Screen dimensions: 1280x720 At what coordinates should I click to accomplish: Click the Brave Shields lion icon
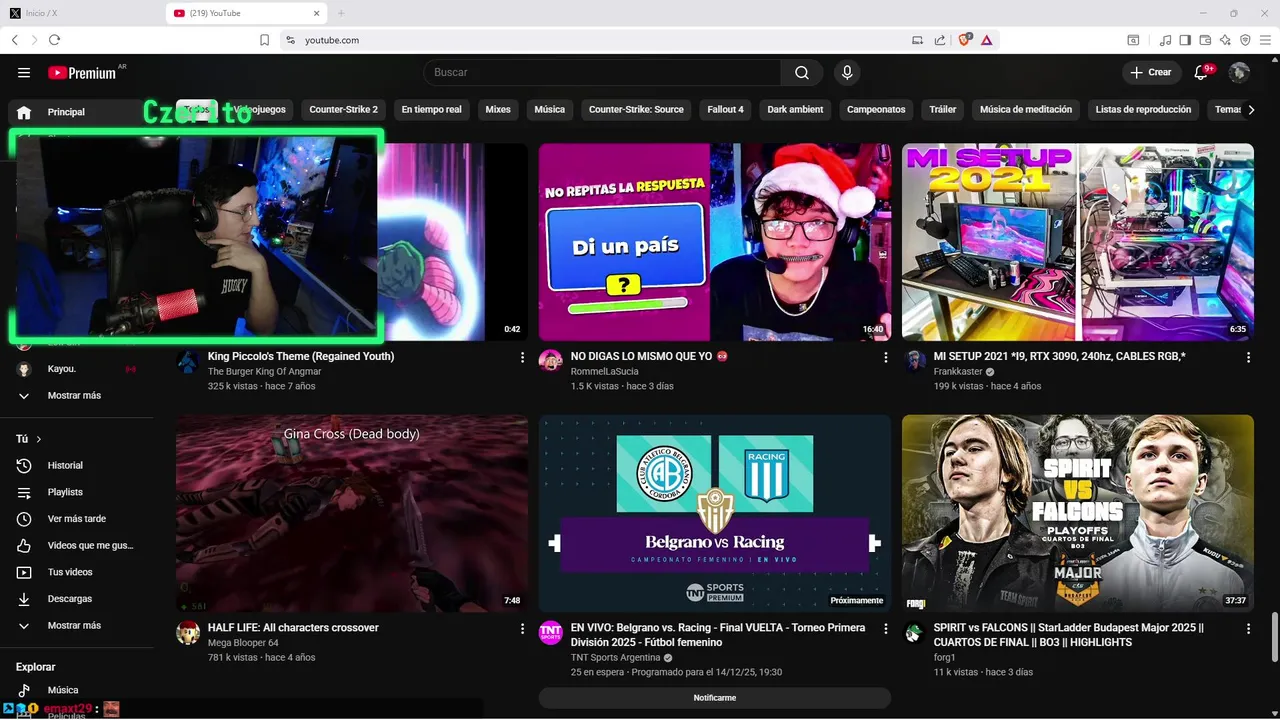click(x=964, y=40)
